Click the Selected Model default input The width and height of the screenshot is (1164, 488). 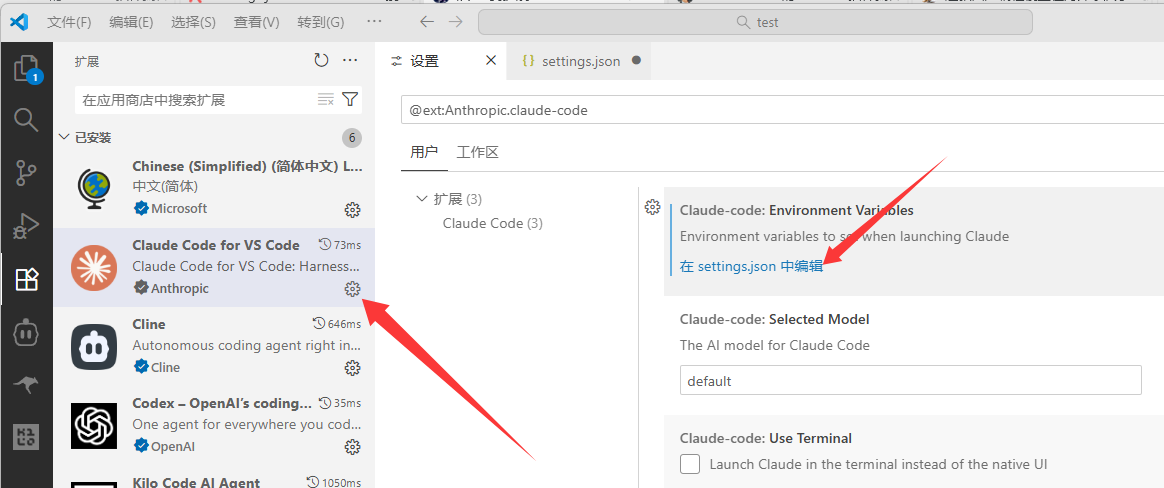pos(911,381)
